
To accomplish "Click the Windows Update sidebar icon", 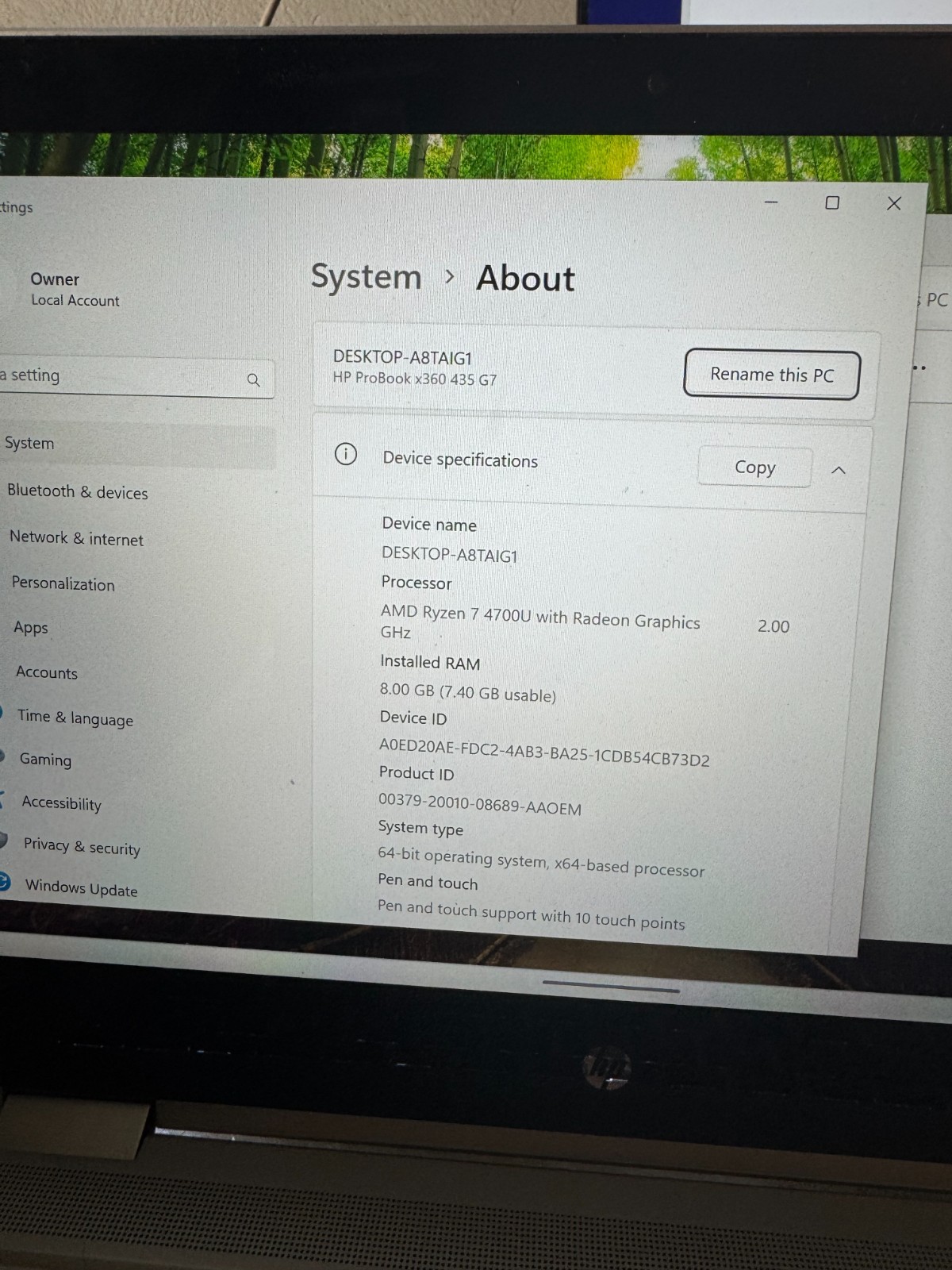I will click(x=4, y=880).
